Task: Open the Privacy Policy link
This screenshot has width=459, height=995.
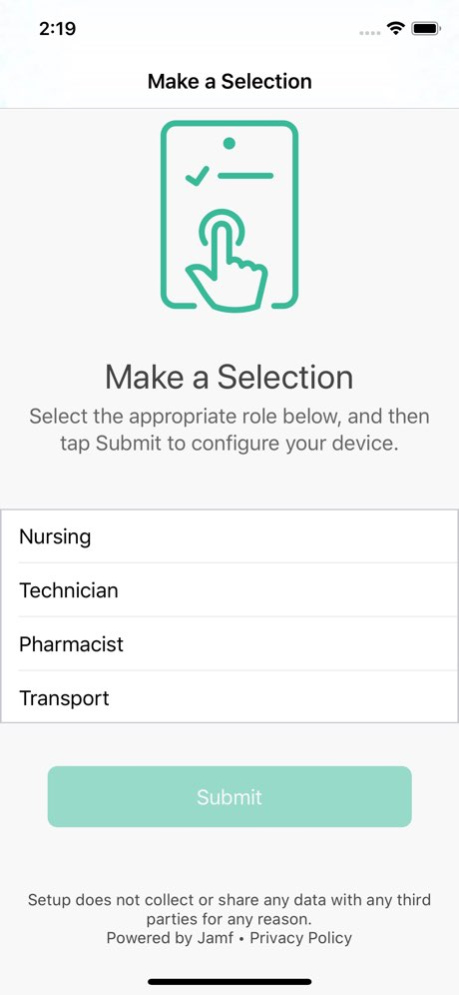Action: click(301, 938)
